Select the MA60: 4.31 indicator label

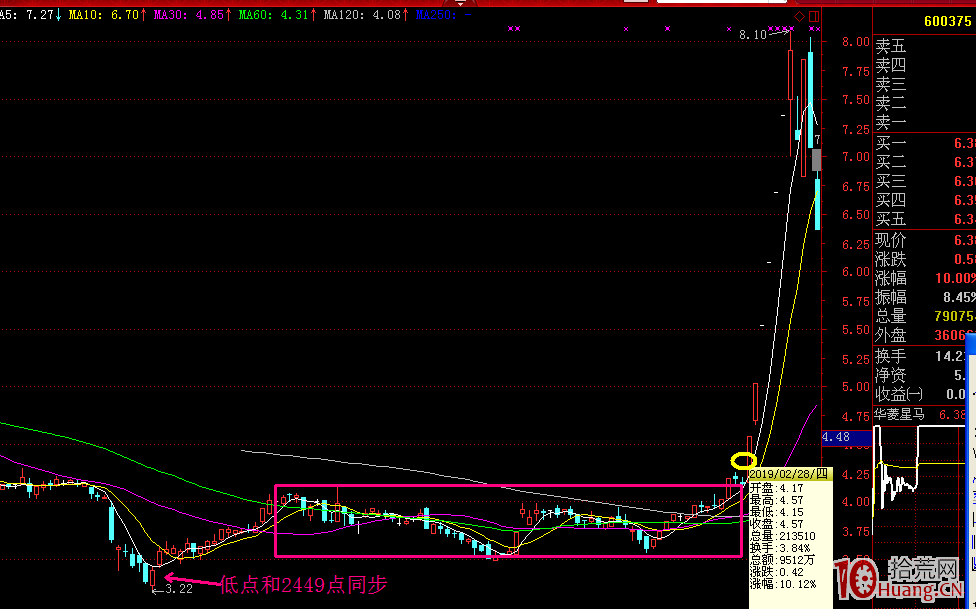pyautogui.click(x=277, y=14)
